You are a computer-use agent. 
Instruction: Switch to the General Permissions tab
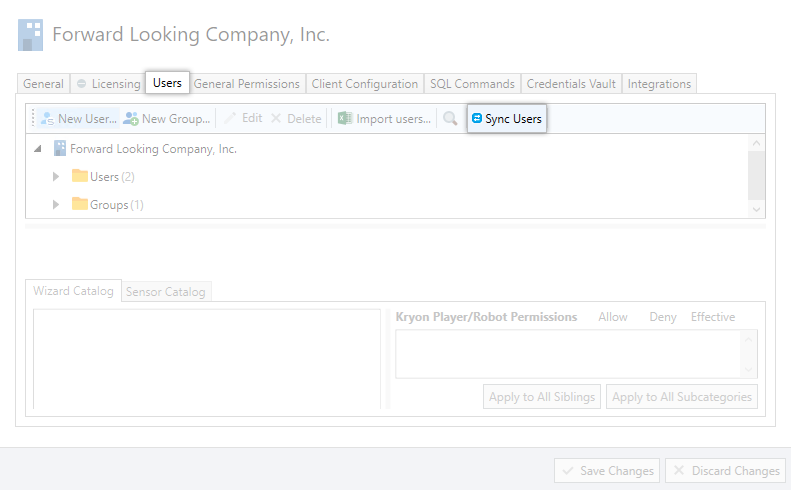[246, 84]
